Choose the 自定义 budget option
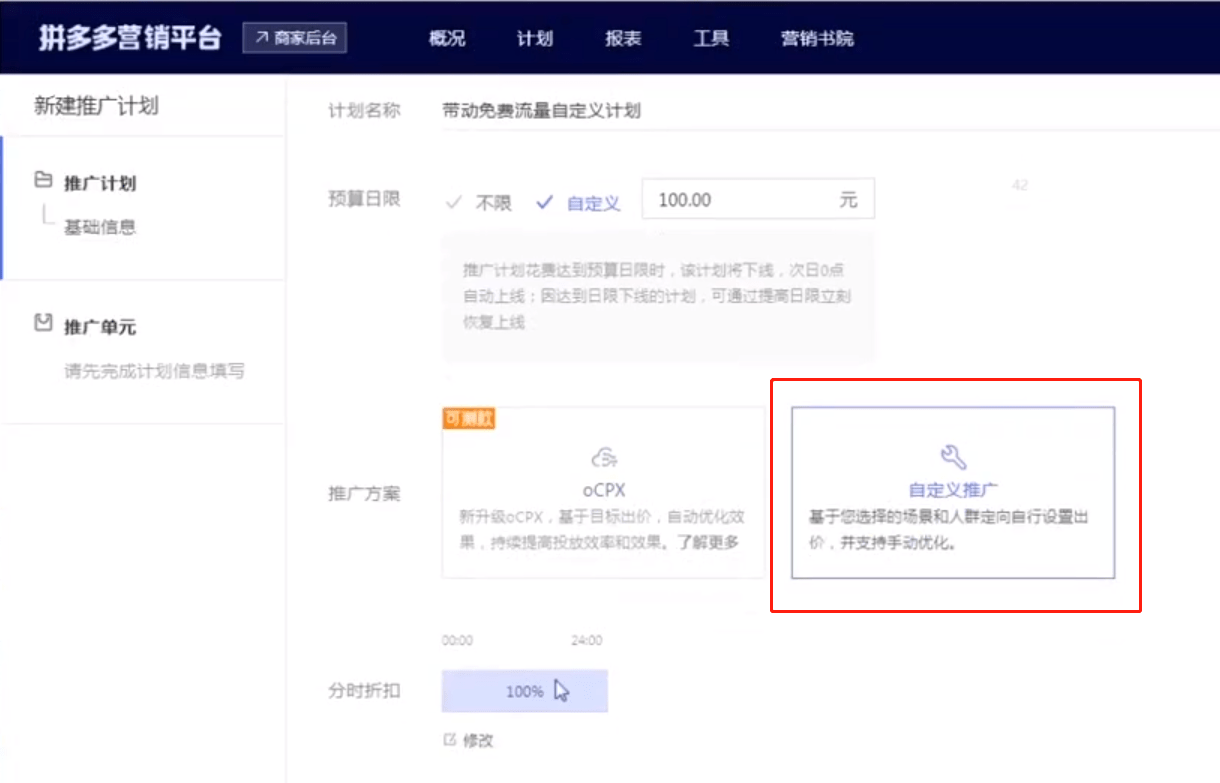1220x783 pixels. (x=578, y=202)
